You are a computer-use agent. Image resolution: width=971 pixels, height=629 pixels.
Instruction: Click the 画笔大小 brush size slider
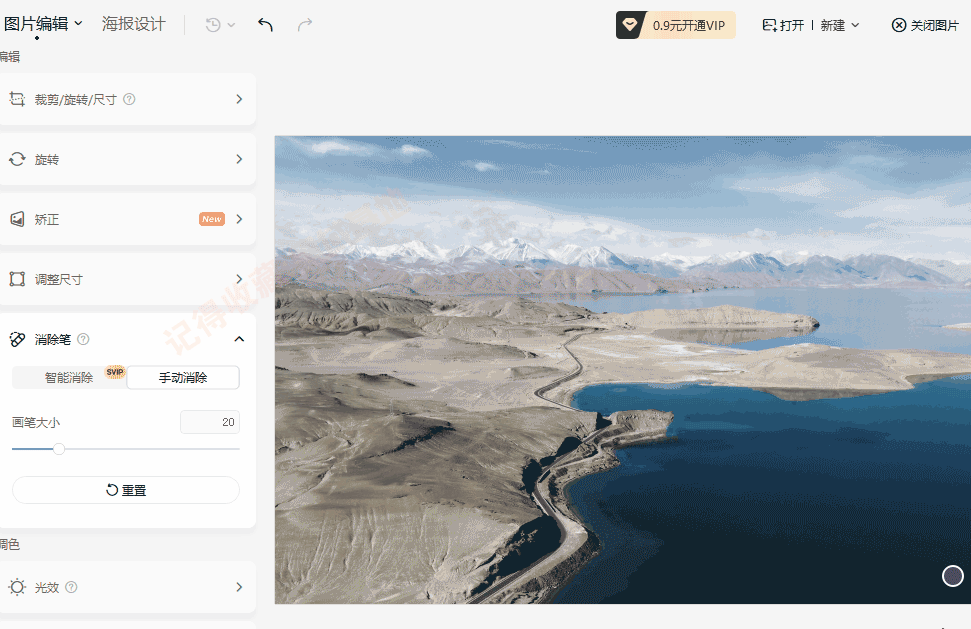pos(126,449)
